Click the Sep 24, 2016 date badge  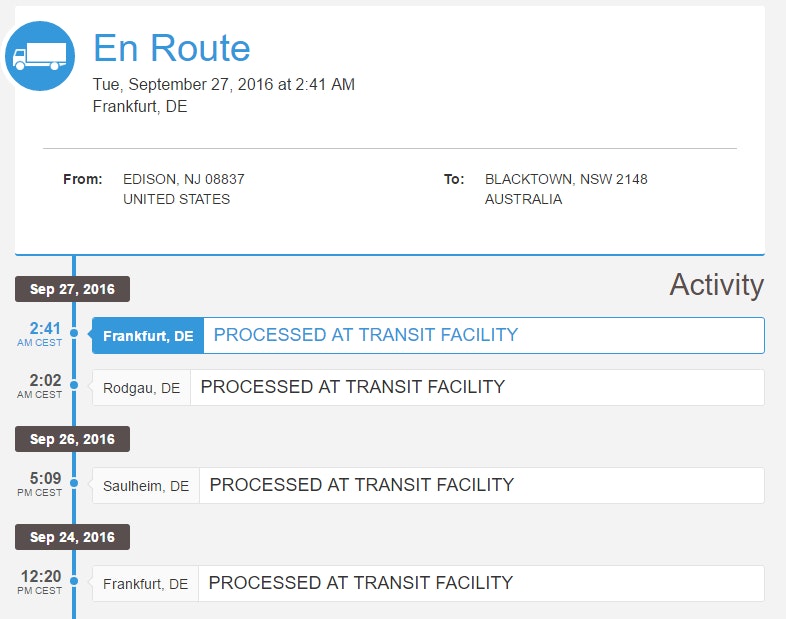click(x=72, y=537)
